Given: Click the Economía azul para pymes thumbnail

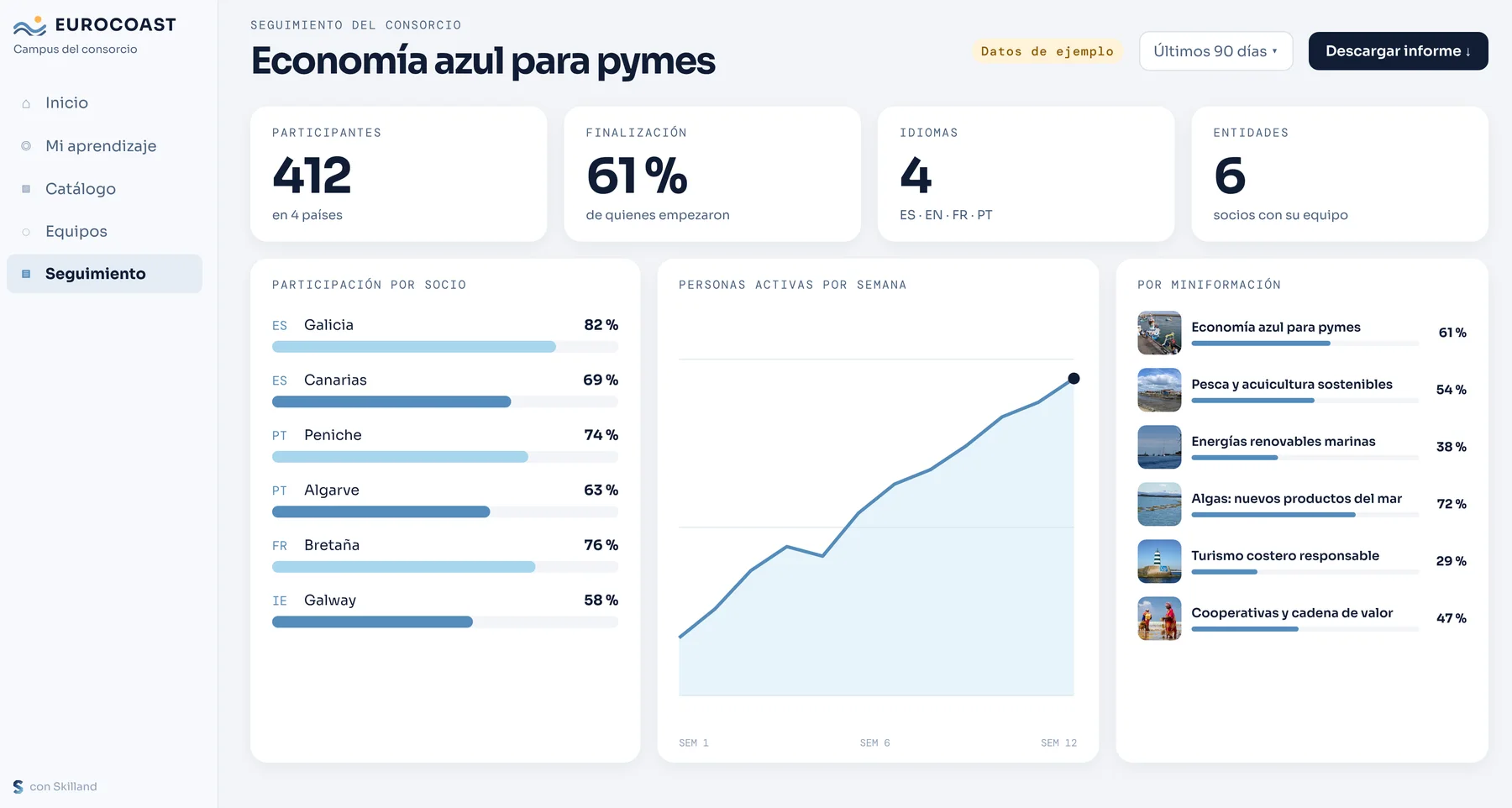Looking at the screenshot, I should click(x=1159, y=333).
